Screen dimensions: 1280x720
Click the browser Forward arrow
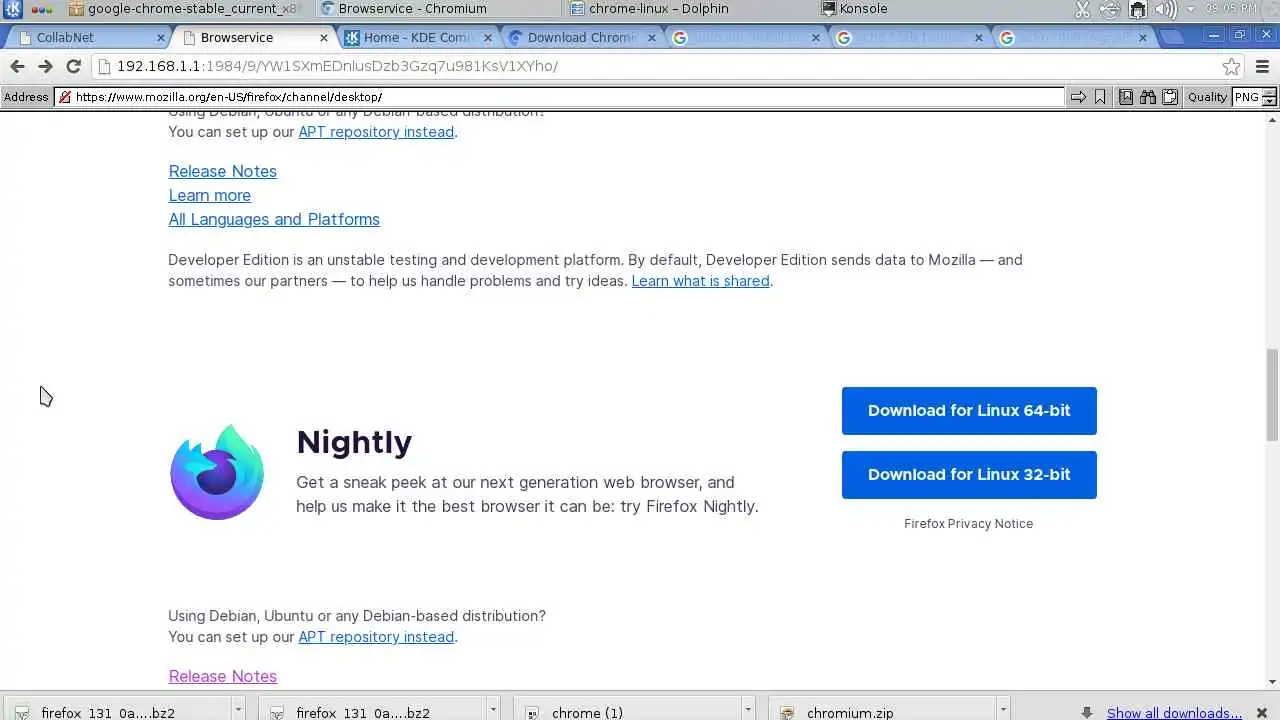point(45,66)
